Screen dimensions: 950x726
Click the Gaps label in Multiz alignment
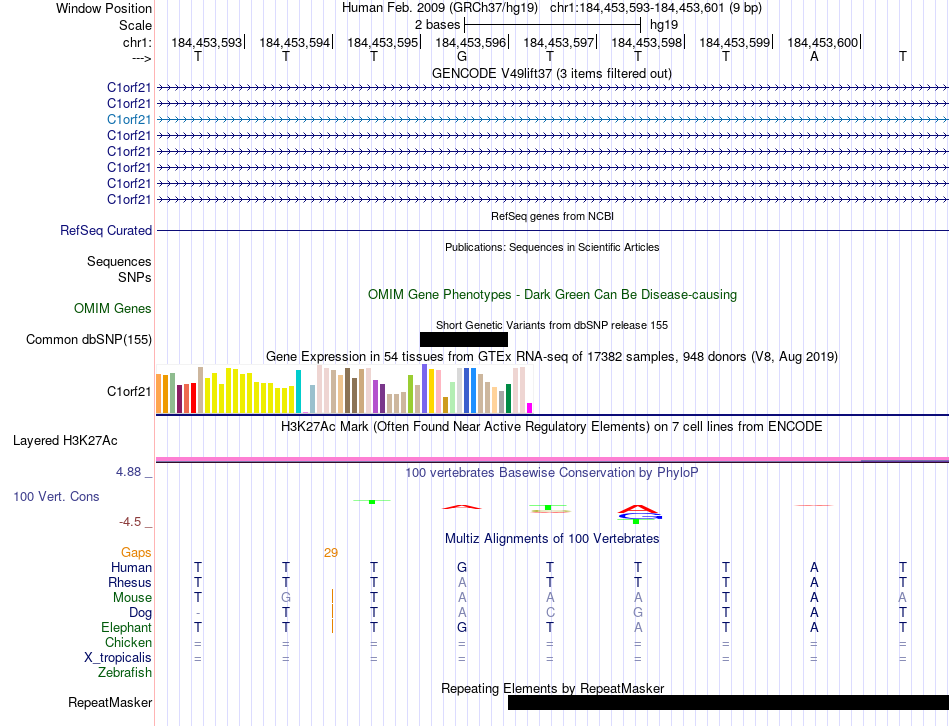point(136,552)
